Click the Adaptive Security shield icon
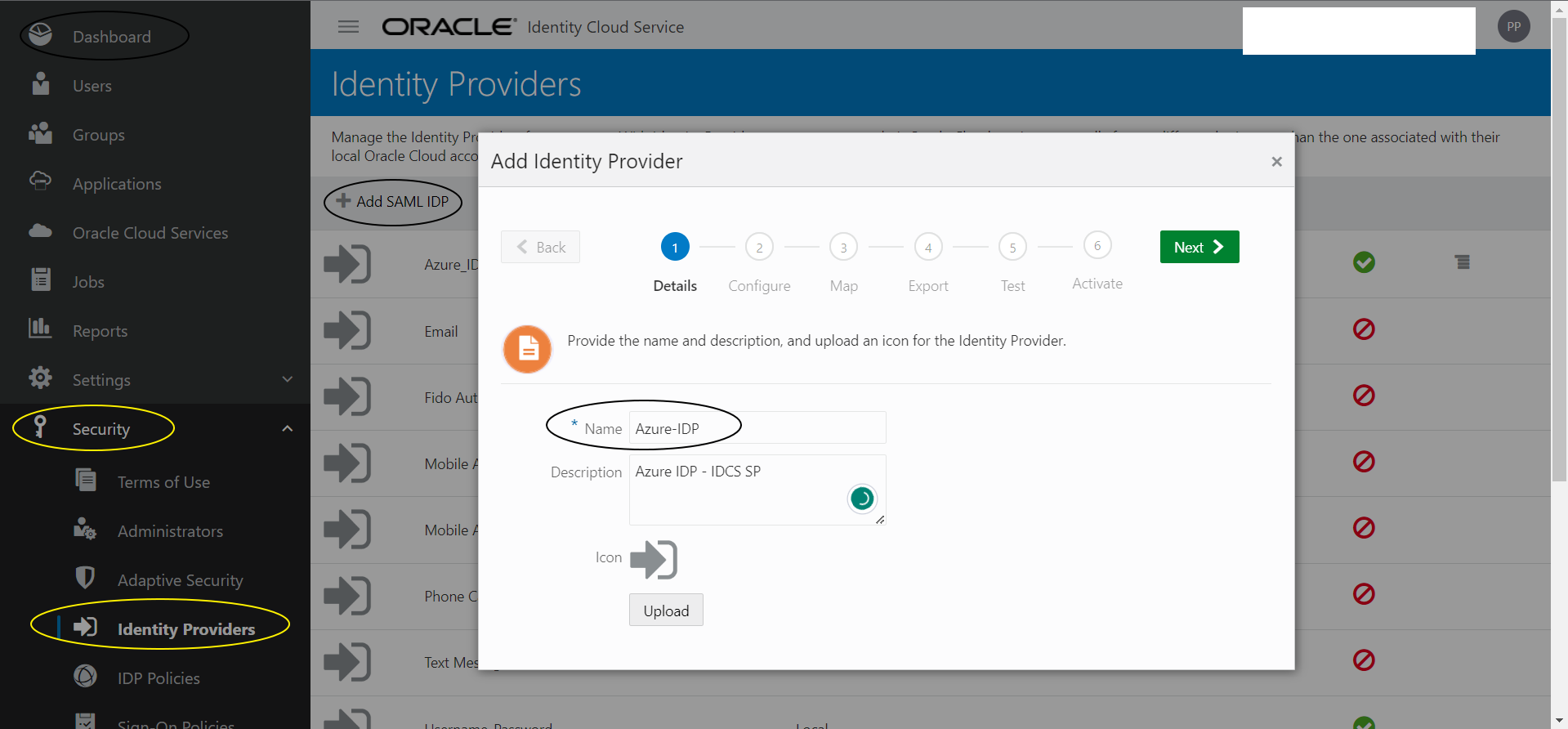The image size is (1568, 729). click(85, 578)
